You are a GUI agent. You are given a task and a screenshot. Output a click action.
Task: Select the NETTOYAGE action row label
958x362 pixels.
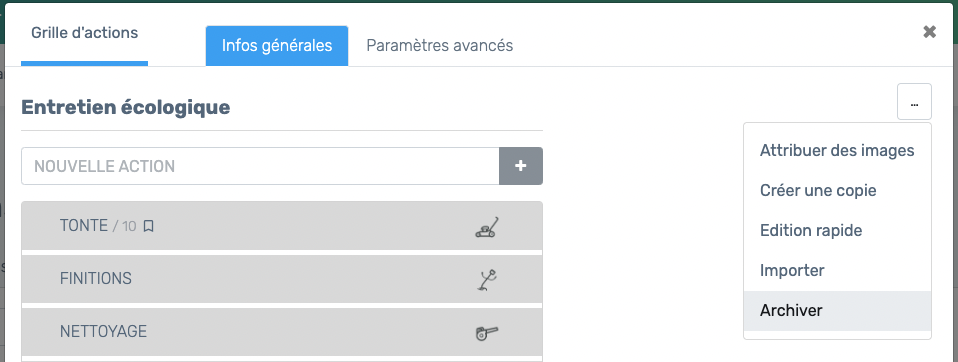(x=103, y=331)
